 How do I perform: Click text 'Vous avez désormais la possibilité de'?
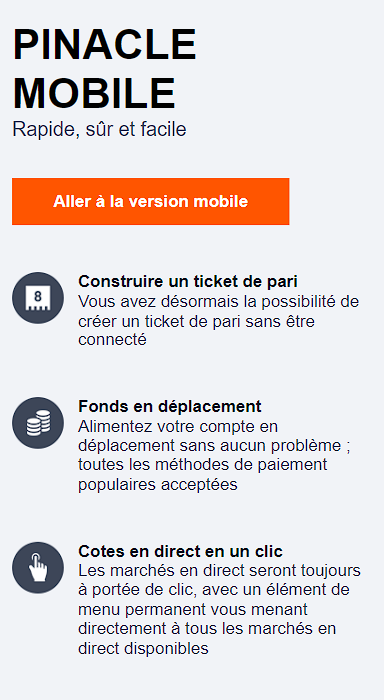pos(219,301)
